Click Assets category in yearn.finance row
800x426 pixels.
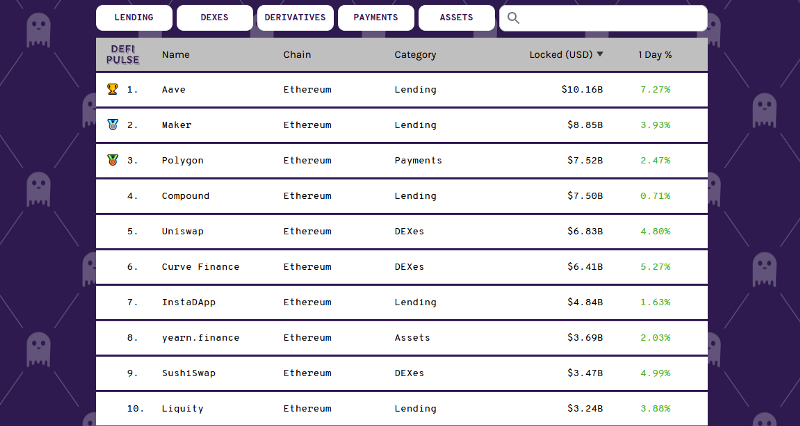click(x=412, y=337)
